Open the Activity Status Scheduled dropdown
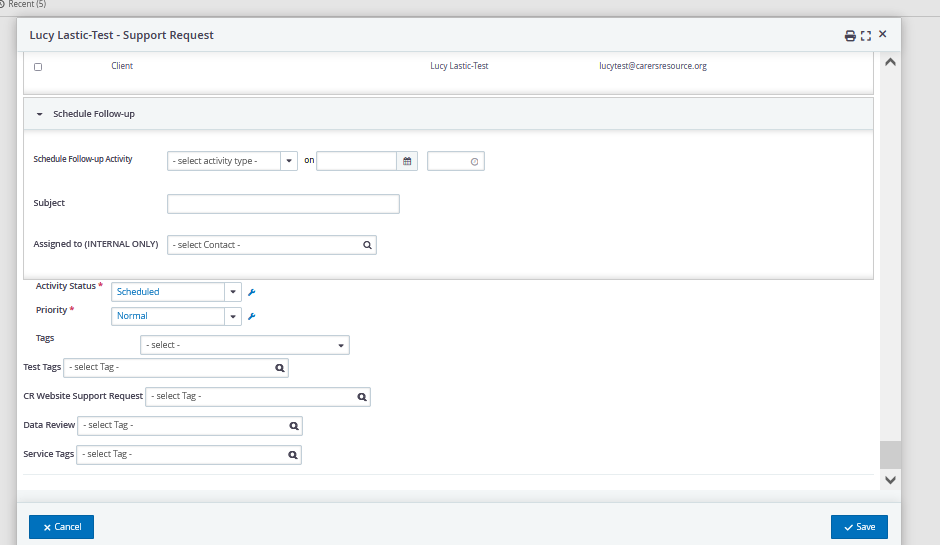Image resolution: width=940 pixels, height=545 pixels. click(176, 292)
